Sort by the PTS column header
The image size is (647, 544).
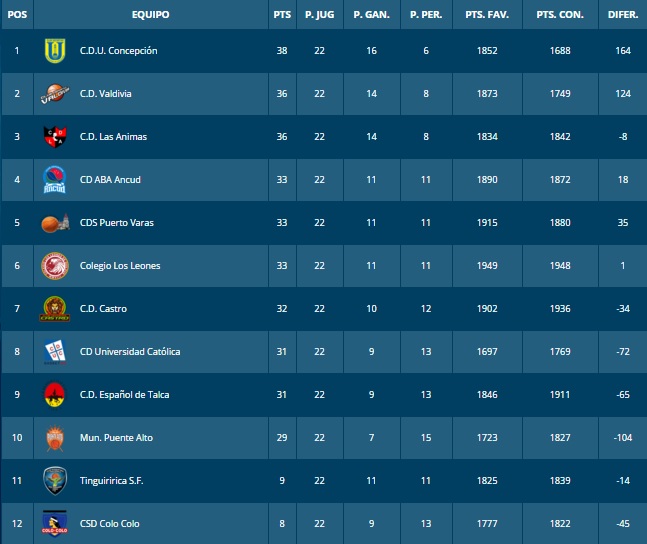pos(282,15)
